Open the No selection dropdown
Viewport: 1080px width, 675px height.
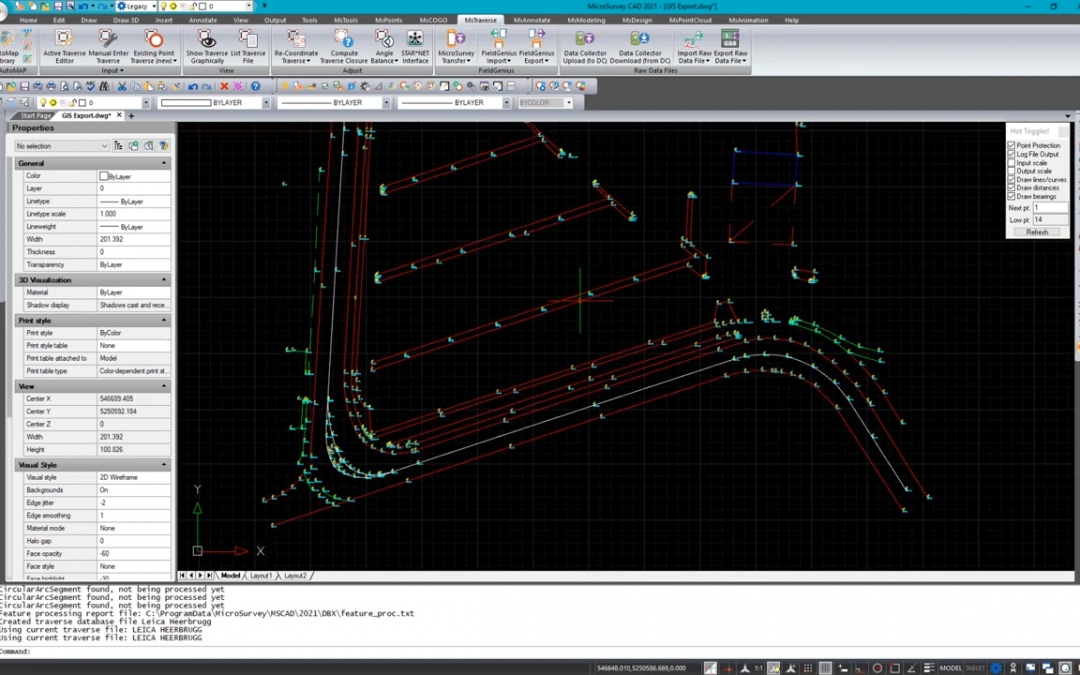[x=61, y=146]
